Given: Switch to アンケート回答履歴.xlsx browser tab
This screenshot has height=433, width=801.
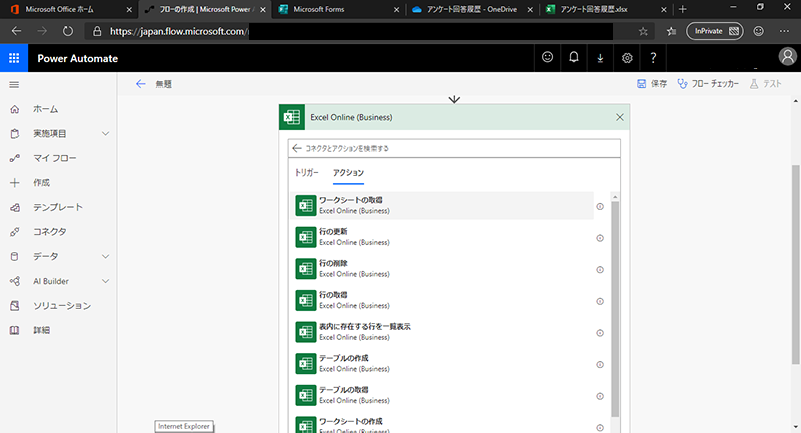Looking at the screenshot, I should coord(605,9).
